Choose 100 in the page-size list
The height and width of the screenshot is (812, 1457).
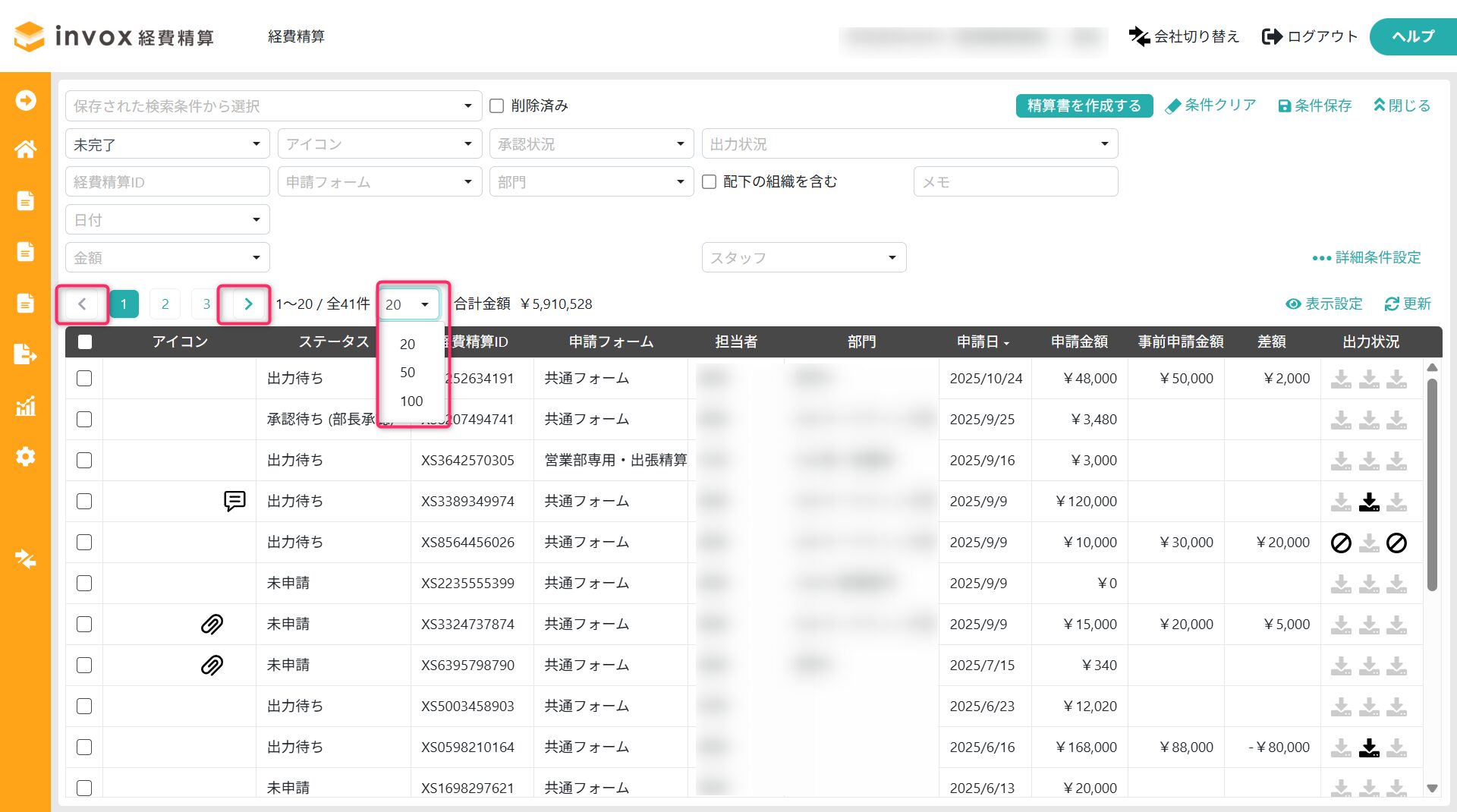pos(411,401)
